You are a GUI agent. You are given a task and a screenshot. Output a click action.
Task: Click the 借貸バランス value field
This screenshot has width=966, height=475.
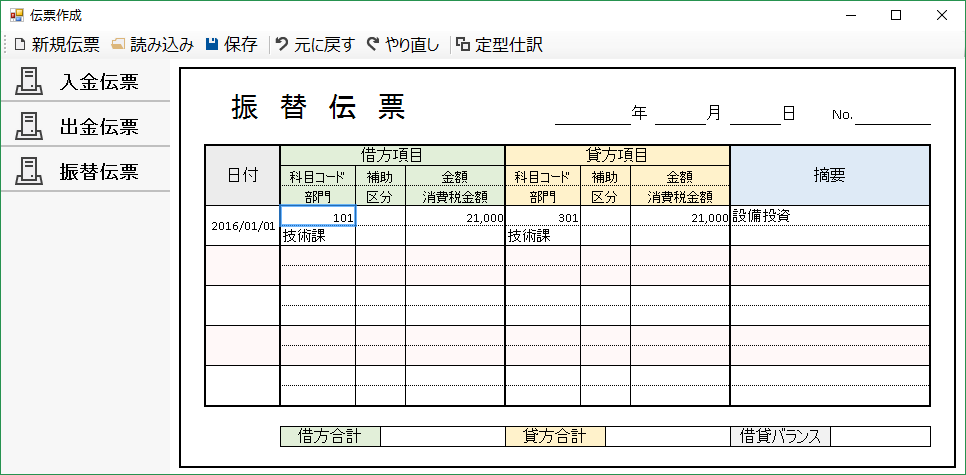coord(880,436)
